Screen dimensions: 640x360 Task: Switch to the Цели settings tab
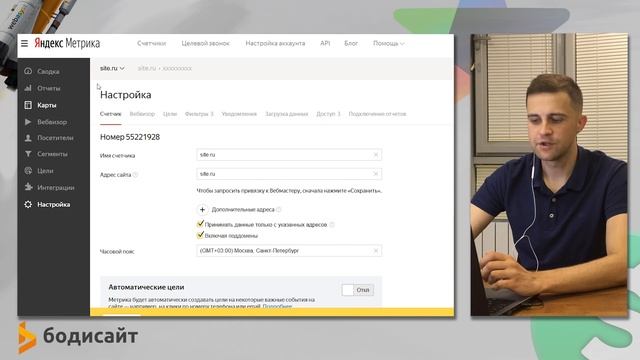tap(170, 114)
